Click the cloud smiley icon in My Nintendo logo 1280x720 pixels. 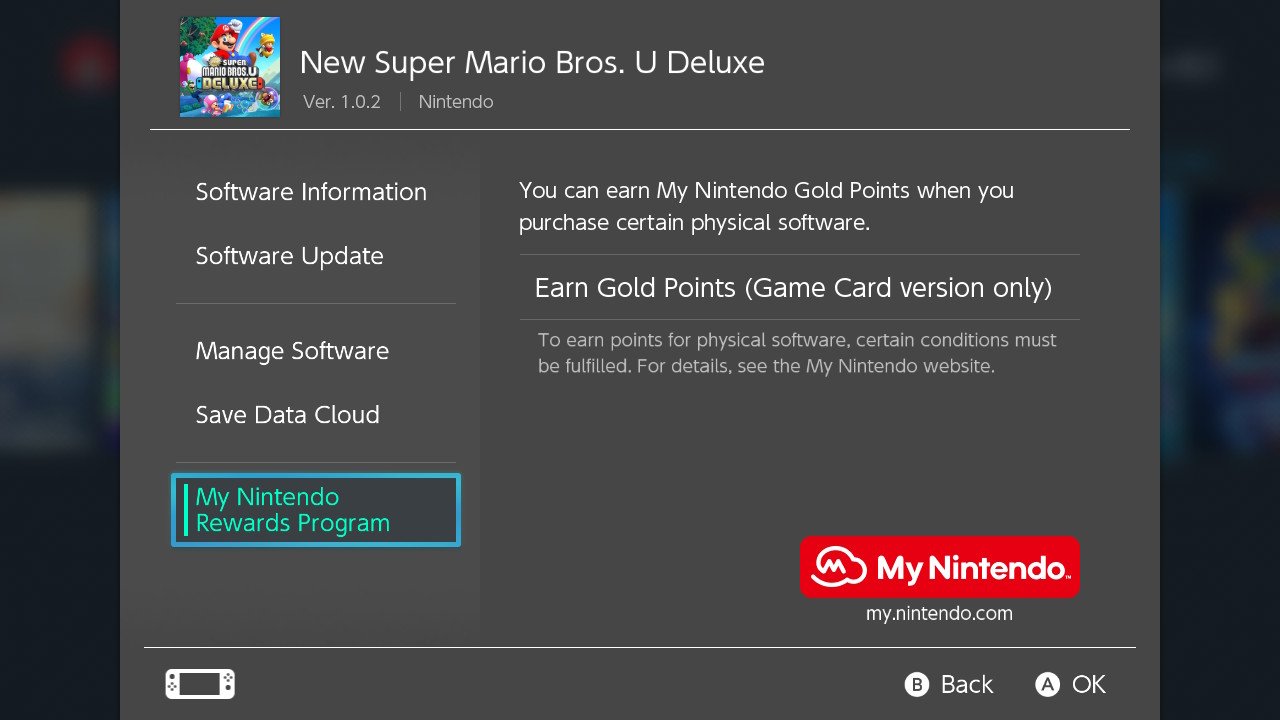tap(838, 567)
